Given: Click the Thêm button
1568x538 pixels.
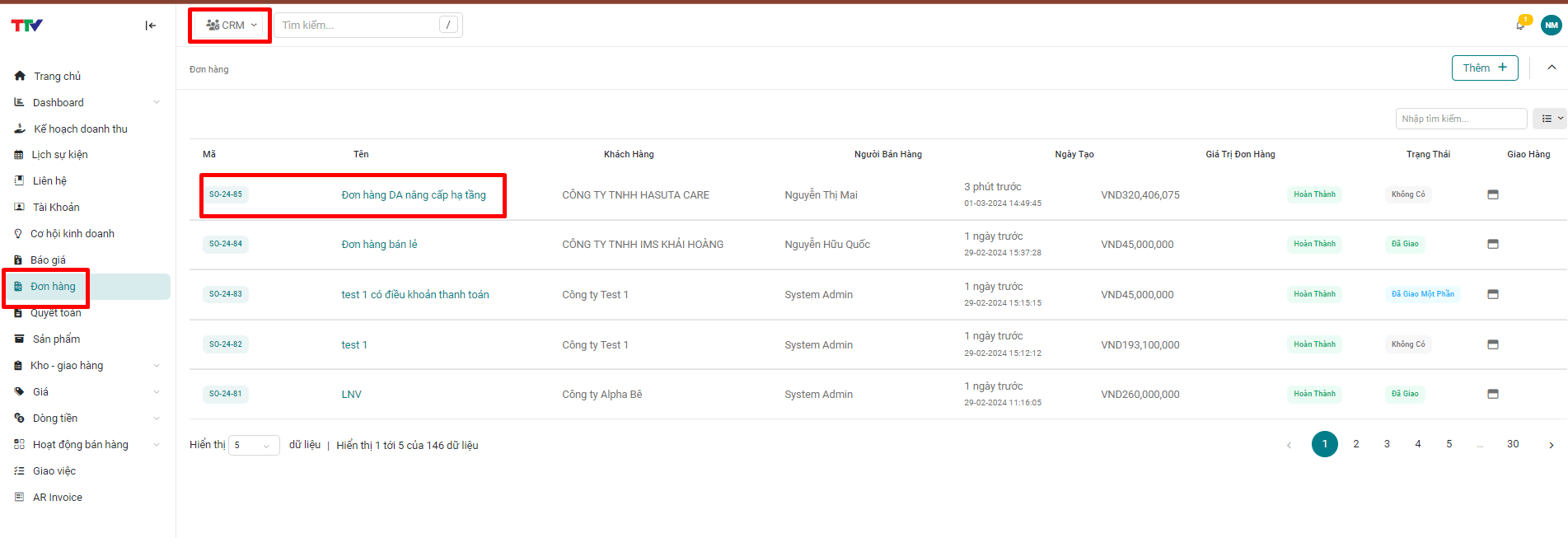Looking at the screenshot, I should click(x=1484, y=68).
